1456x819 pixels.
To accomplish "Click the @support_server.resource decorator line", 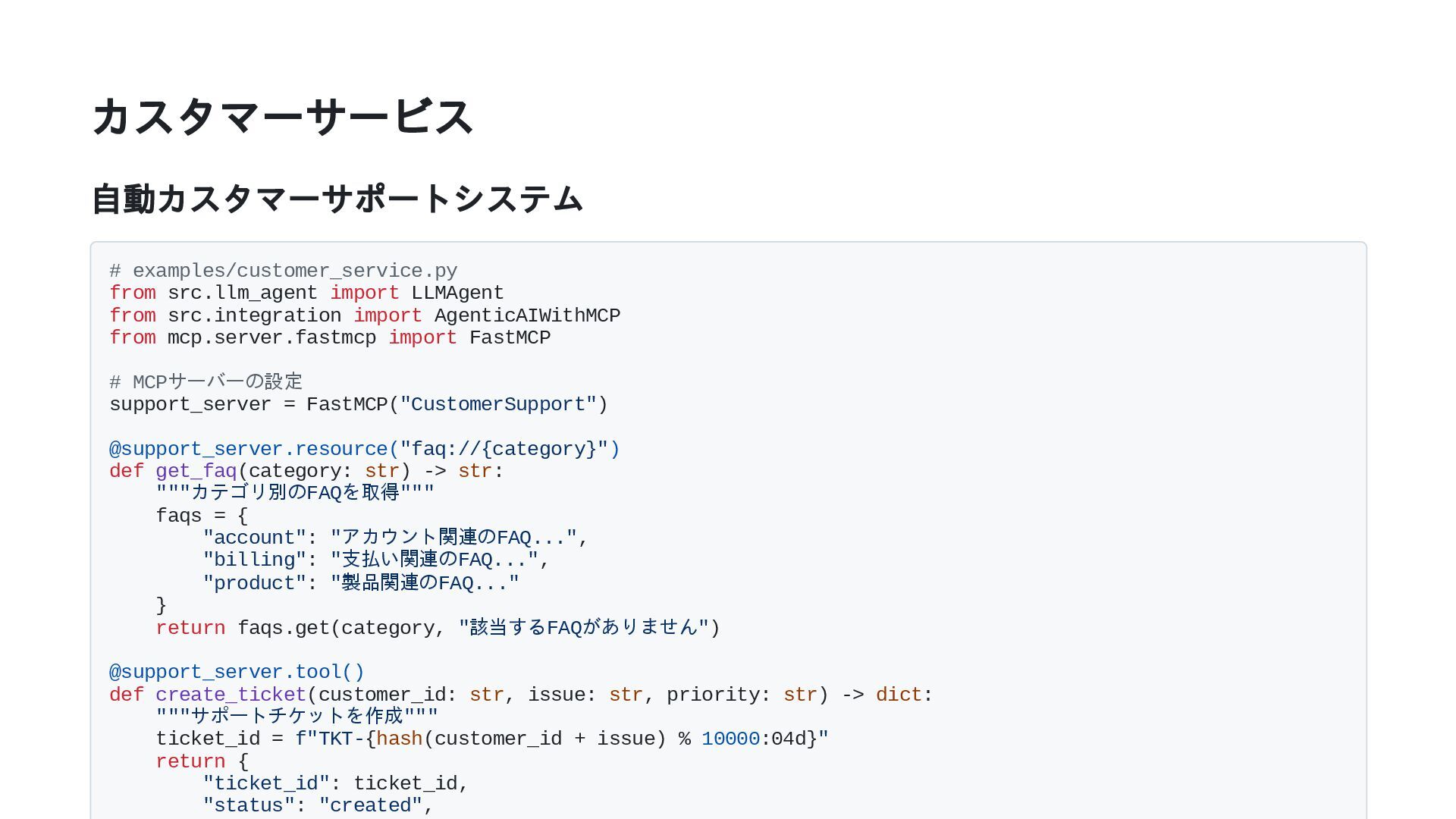I will tap(364, 449).
